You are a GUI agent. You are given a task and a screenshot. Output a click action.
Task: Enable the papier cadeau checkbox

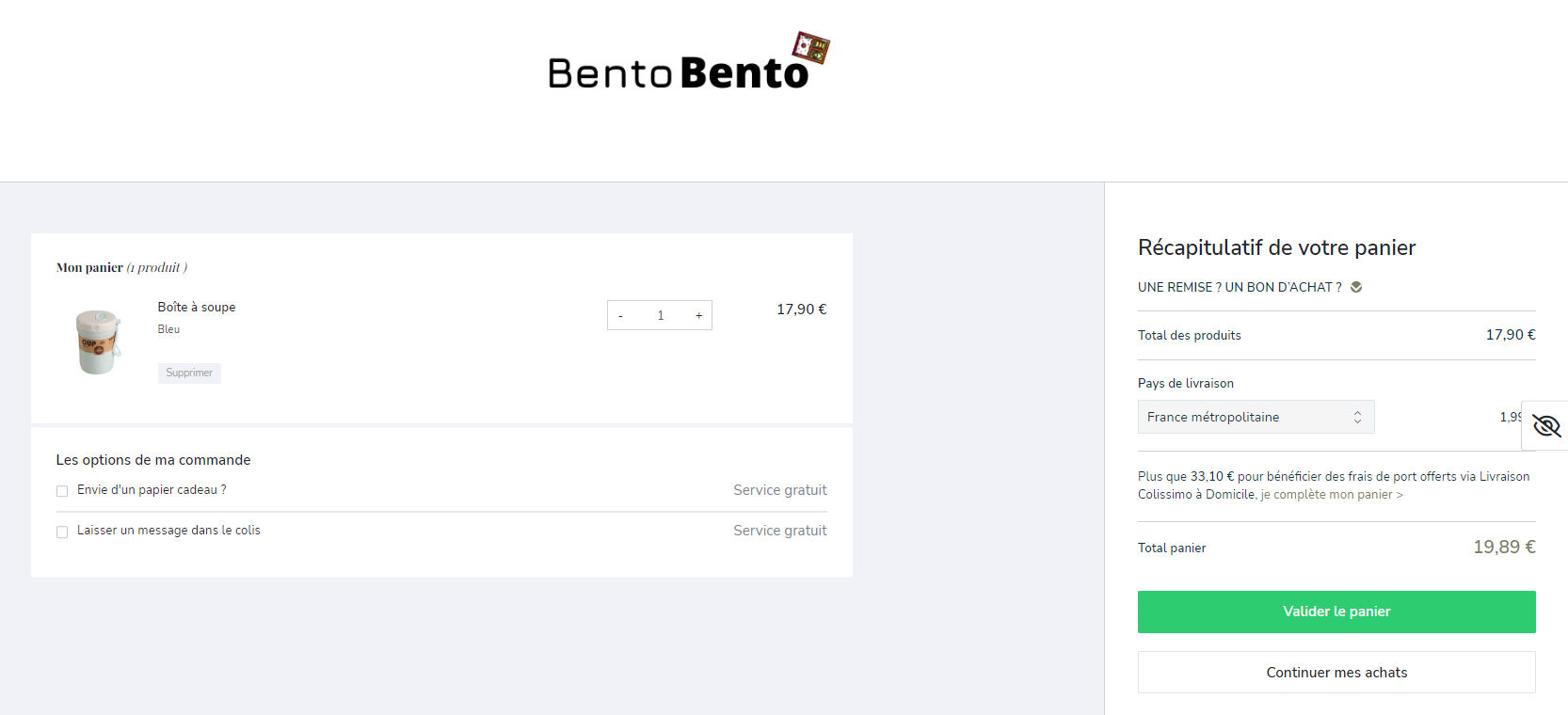62,491
